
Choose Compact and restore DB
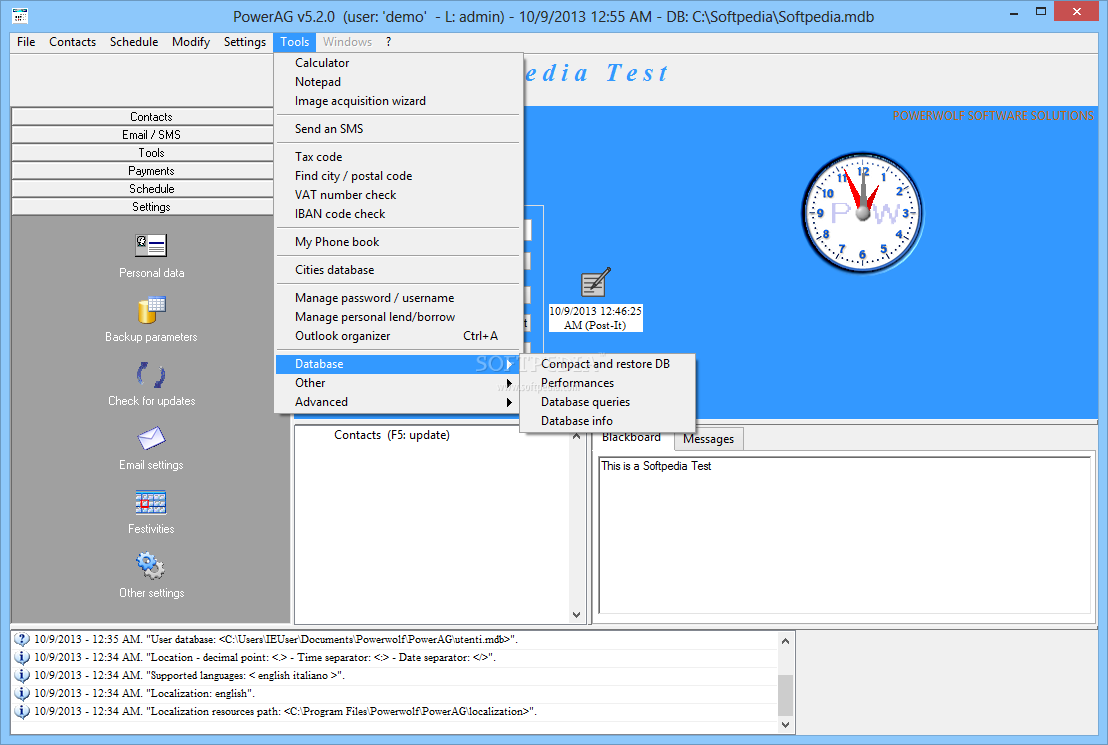pos(608,364)
